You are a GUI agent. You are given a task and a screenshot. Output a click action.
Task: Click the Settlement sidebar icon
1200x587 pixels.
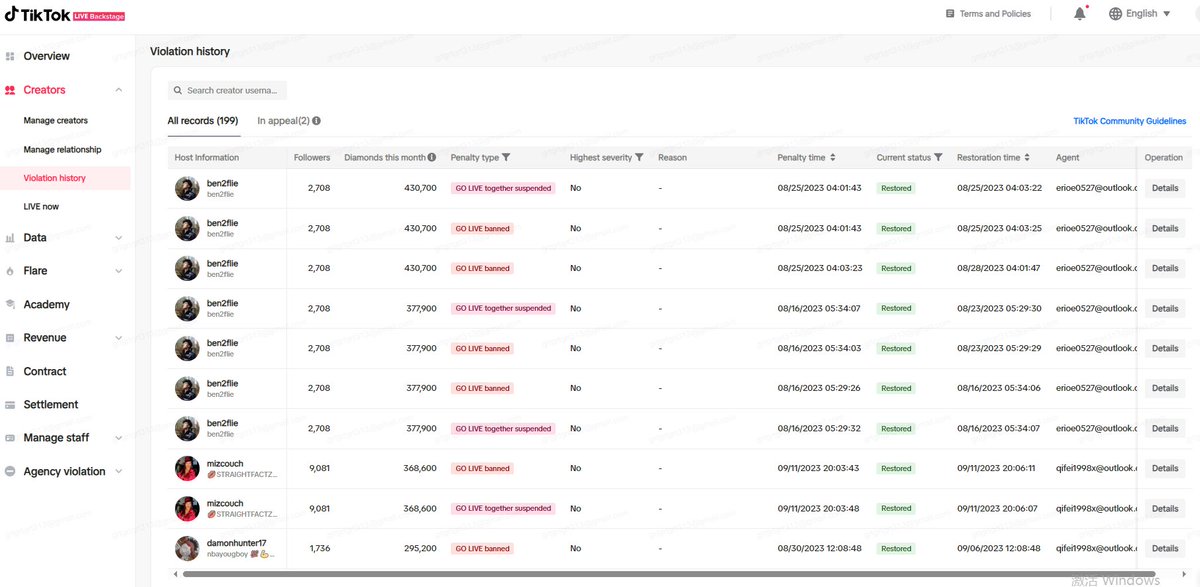[10, 405]
